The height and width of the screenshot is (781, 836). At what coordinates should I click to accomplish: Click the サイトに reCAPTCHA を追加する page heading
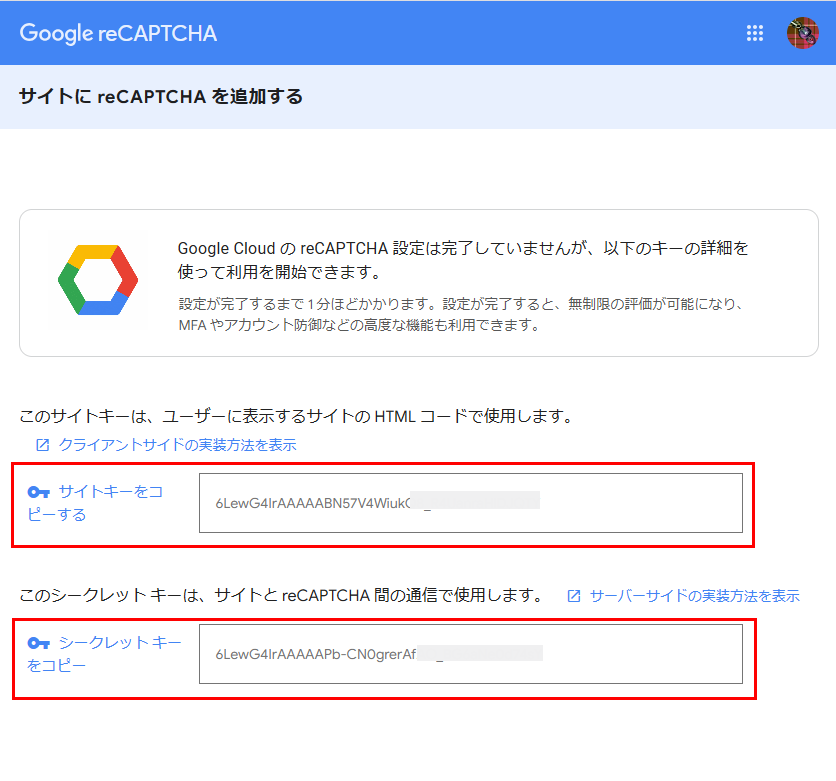161,97
